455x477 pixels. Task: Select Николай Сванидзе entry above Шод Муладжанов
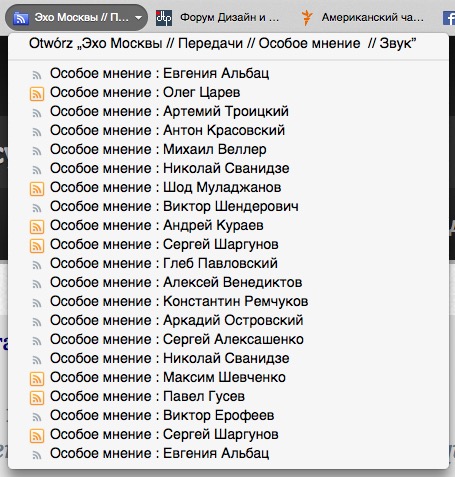point(170,168)
